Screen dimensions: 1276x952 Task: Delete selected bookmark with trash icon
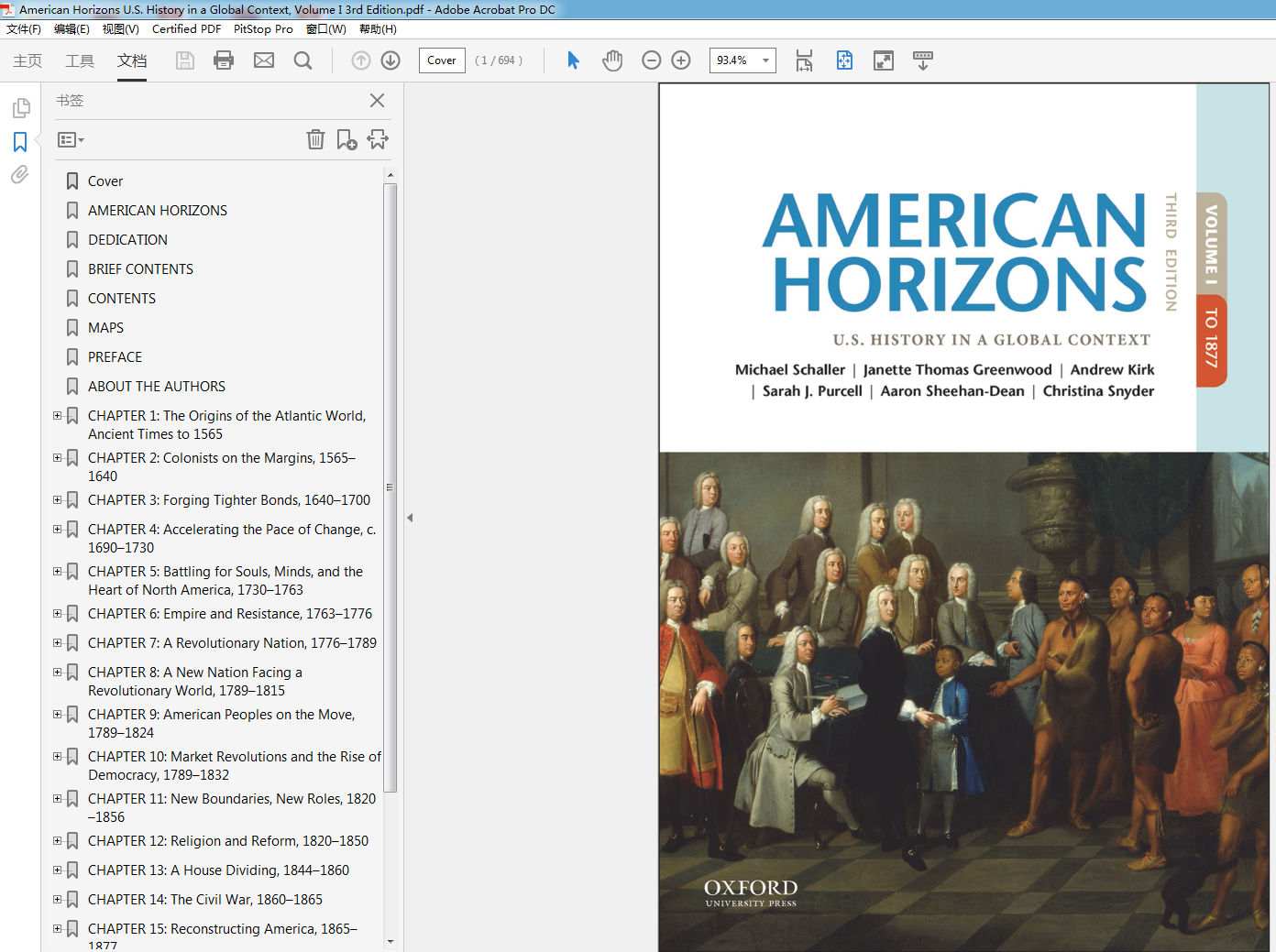coord(315,139)
